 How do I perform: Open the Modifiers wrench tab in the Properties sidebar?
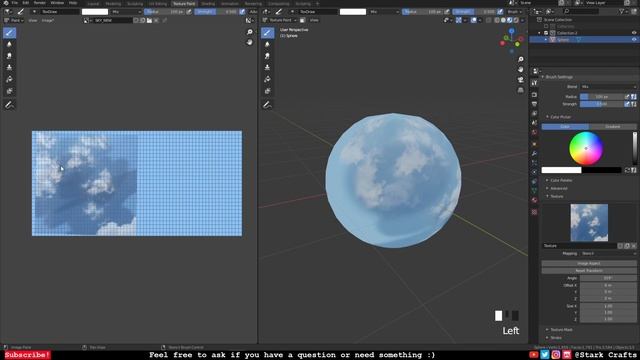pyautogui.click(x=534, y=153)
